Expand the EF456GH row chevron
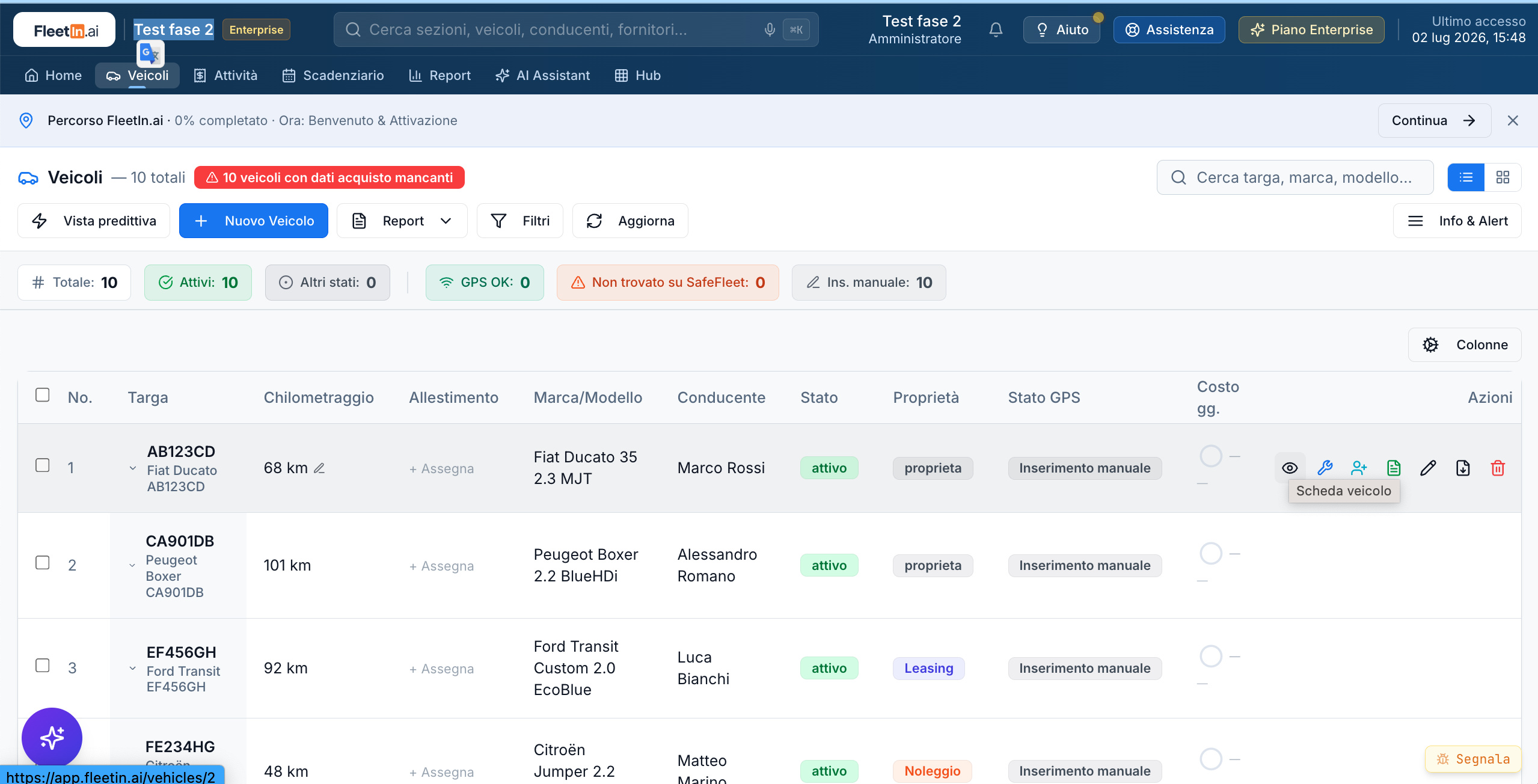Image resolution: width=1538 pixels, height=784 pixels. pyautogui.click(x=133, y=669)
